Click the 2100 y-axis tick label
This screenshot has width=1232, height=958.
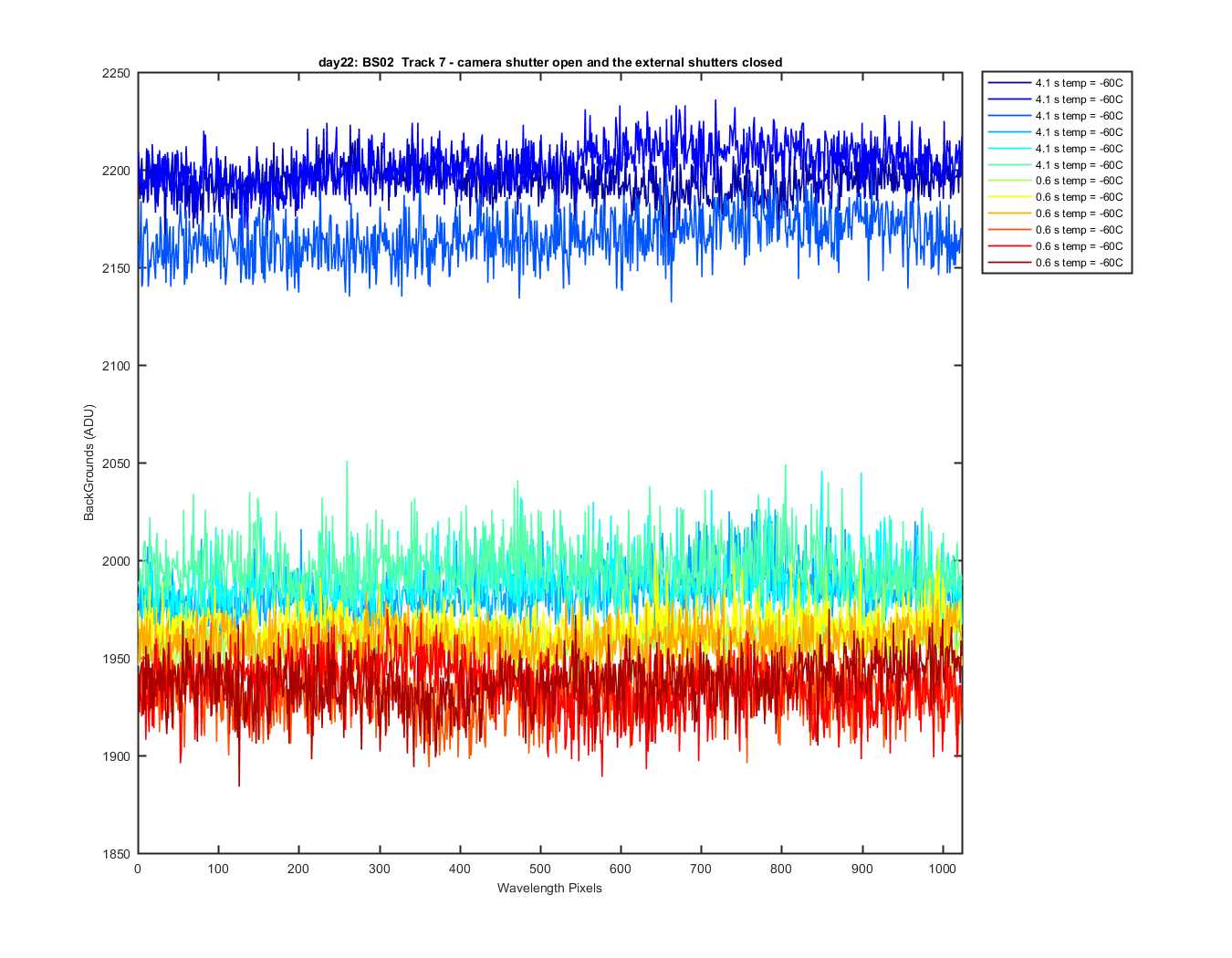point(117,366)
